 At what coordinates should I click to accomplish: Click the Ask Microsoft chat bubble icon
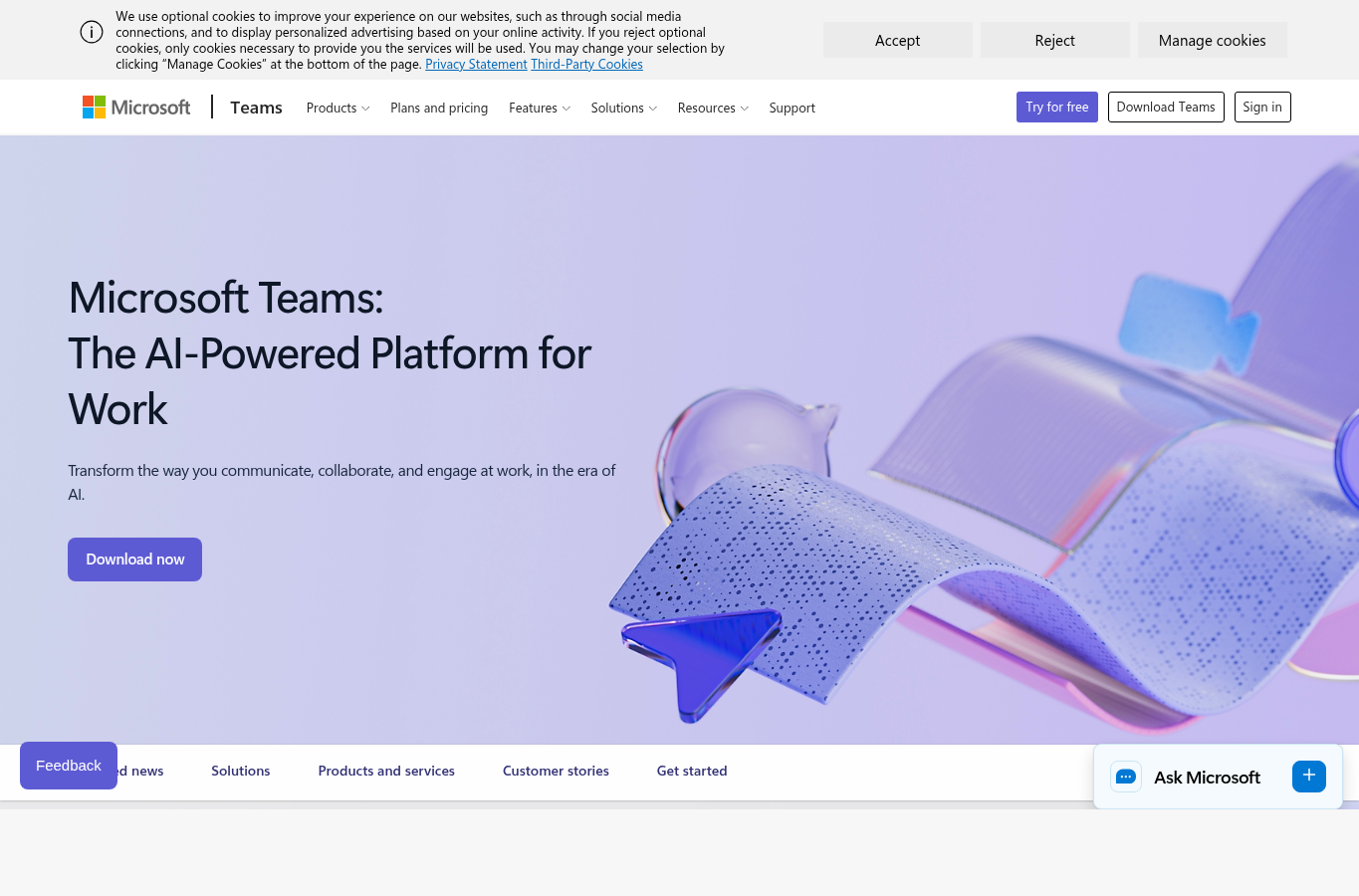[x=1126, y=777]
